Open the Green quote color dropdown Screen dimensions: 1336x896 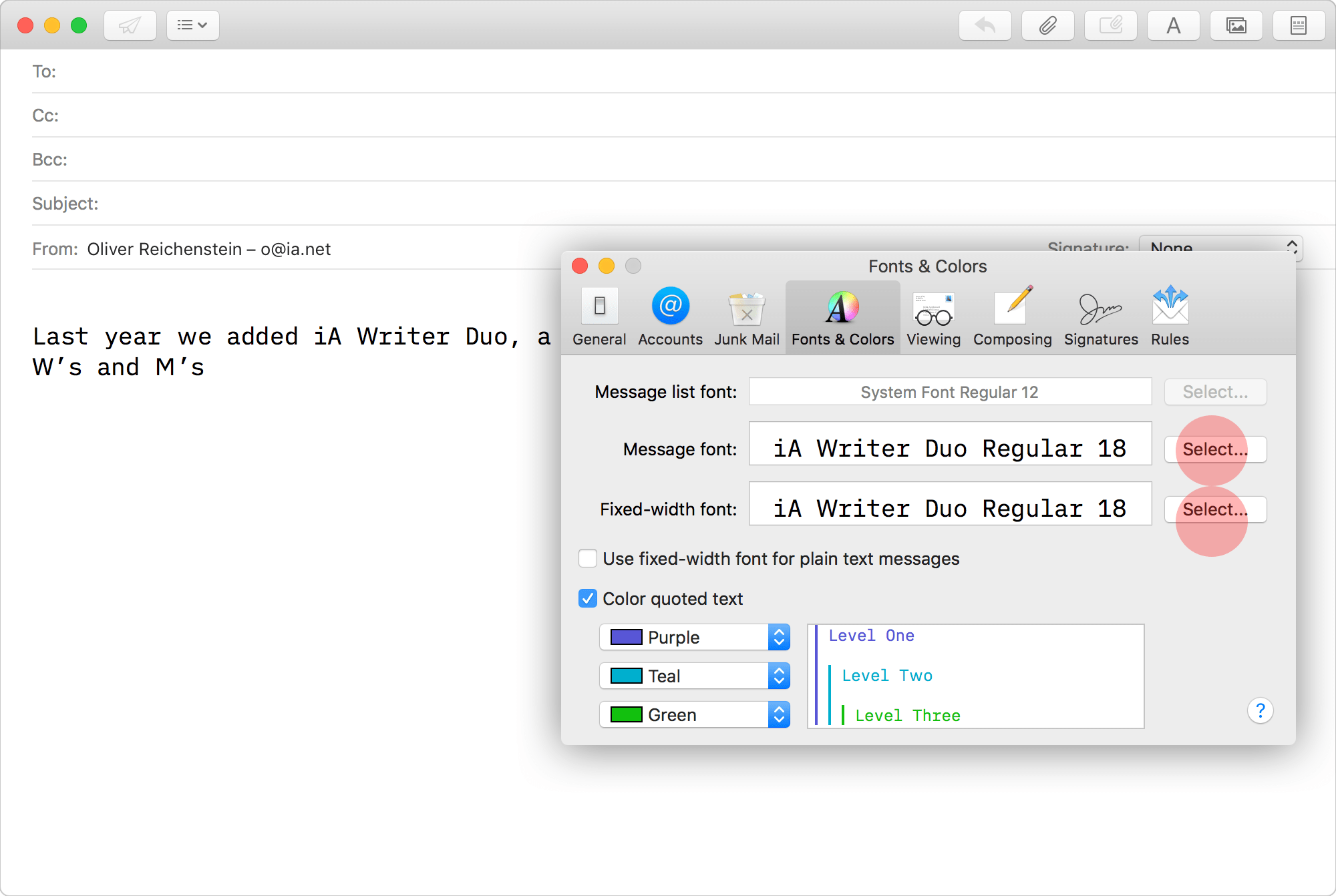695,714
